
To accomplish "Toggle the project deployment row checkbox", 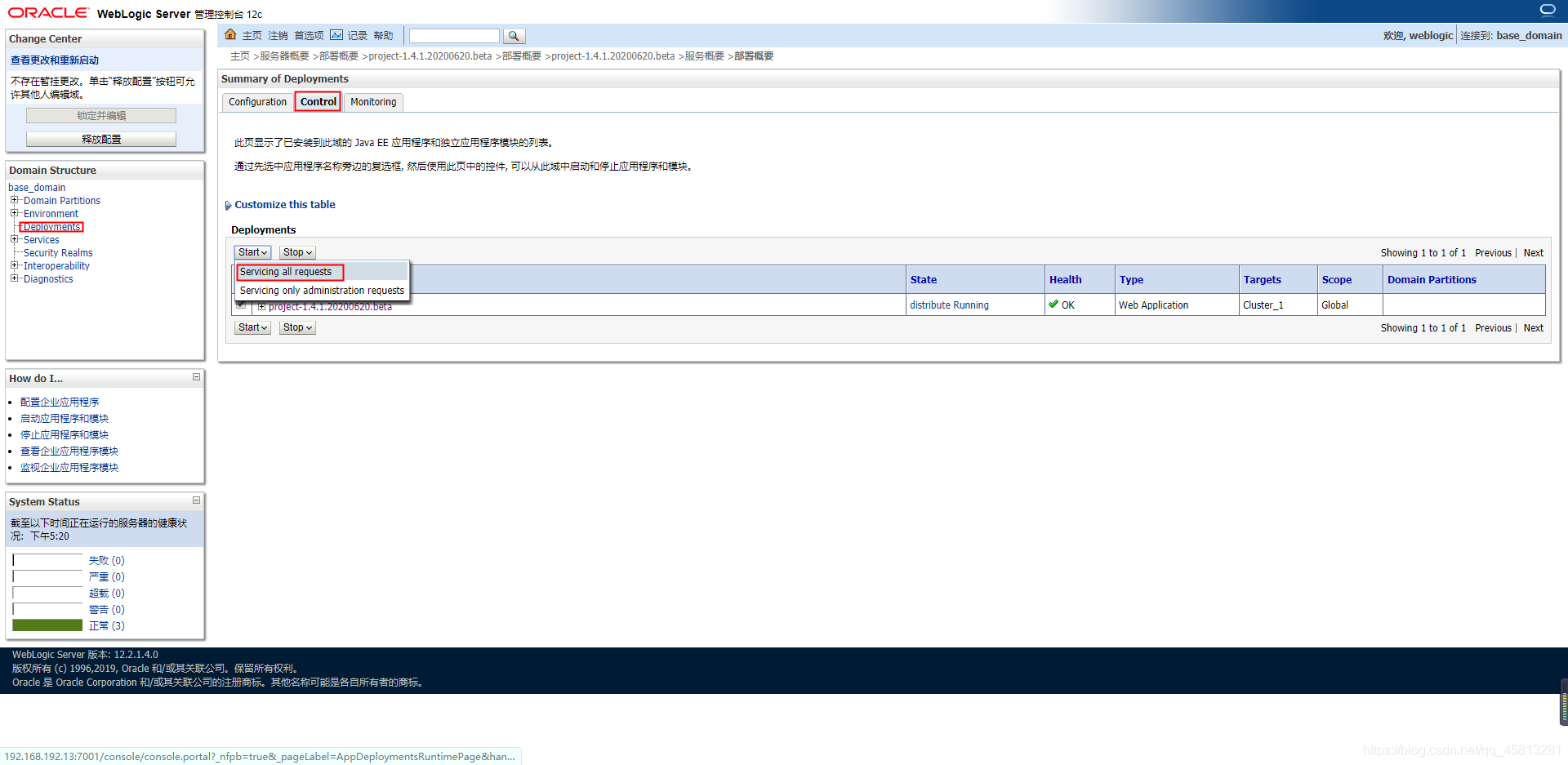I will (241, 305).
